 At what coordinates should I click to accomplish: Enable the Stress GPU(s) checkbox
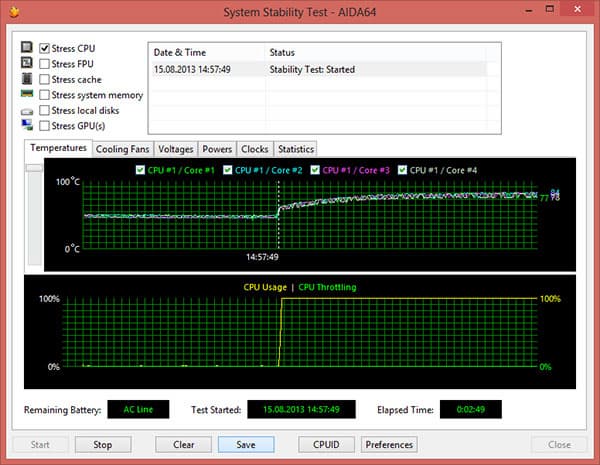[x=44, y=126]
